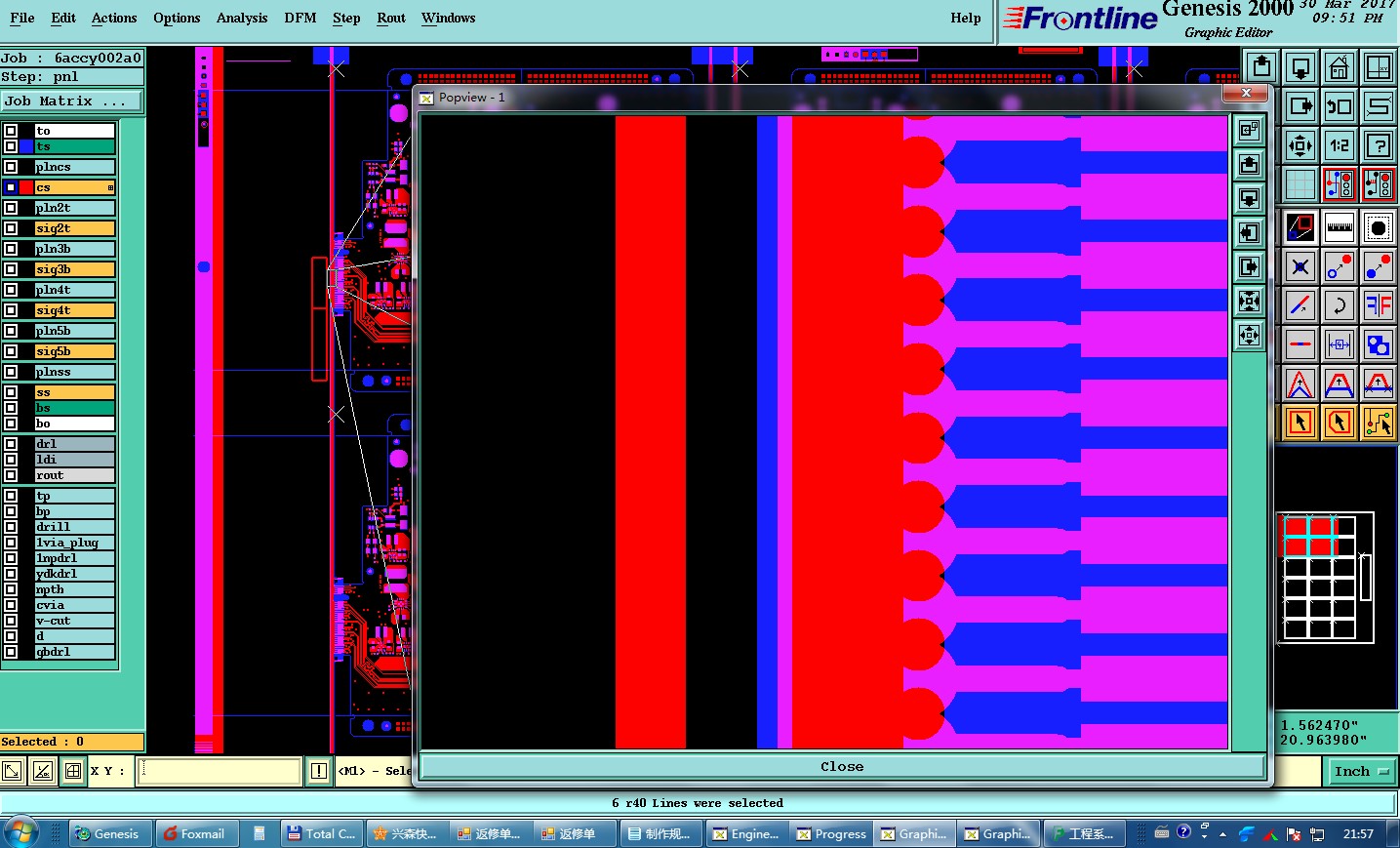Screen dimensions: 1400x848
Task: Click the four-arrow pan icon in main toolbar
Action: pyautogui.click(x=1300, y=145)
